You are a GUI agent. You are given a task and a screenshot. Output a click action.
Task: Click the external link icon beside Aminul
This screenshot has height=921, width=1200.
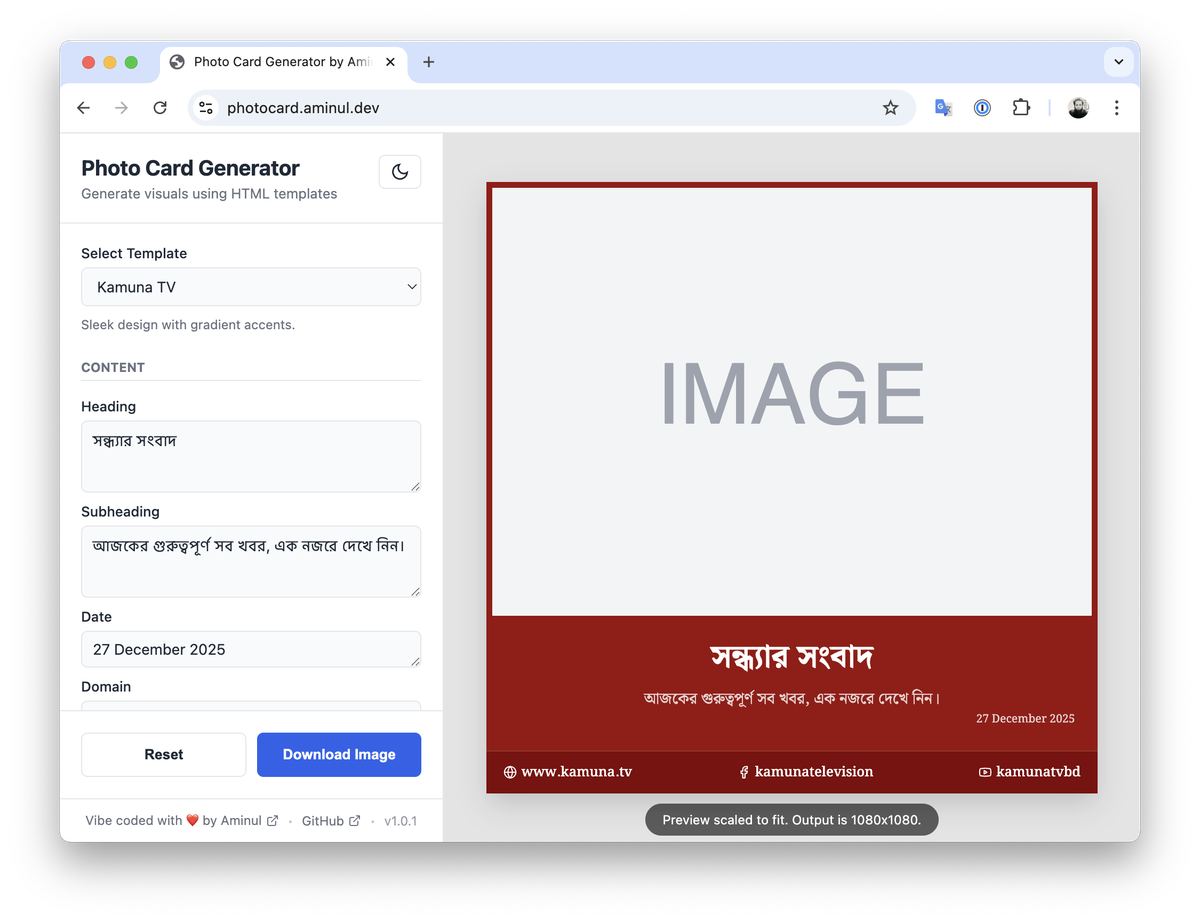pyautogui.click(x=272, y=821)
